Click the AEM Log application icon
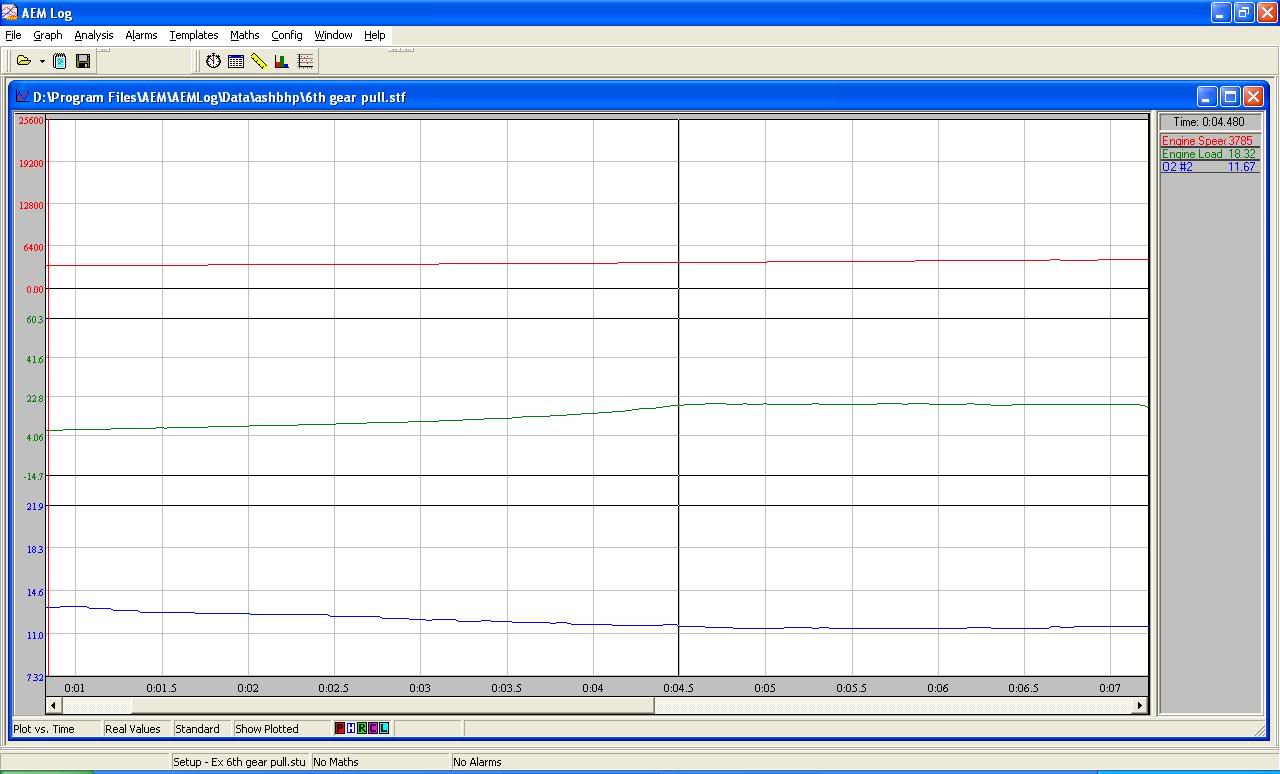Image resolution: width=1280 pixels, height=774 pixels. point(10,13)
